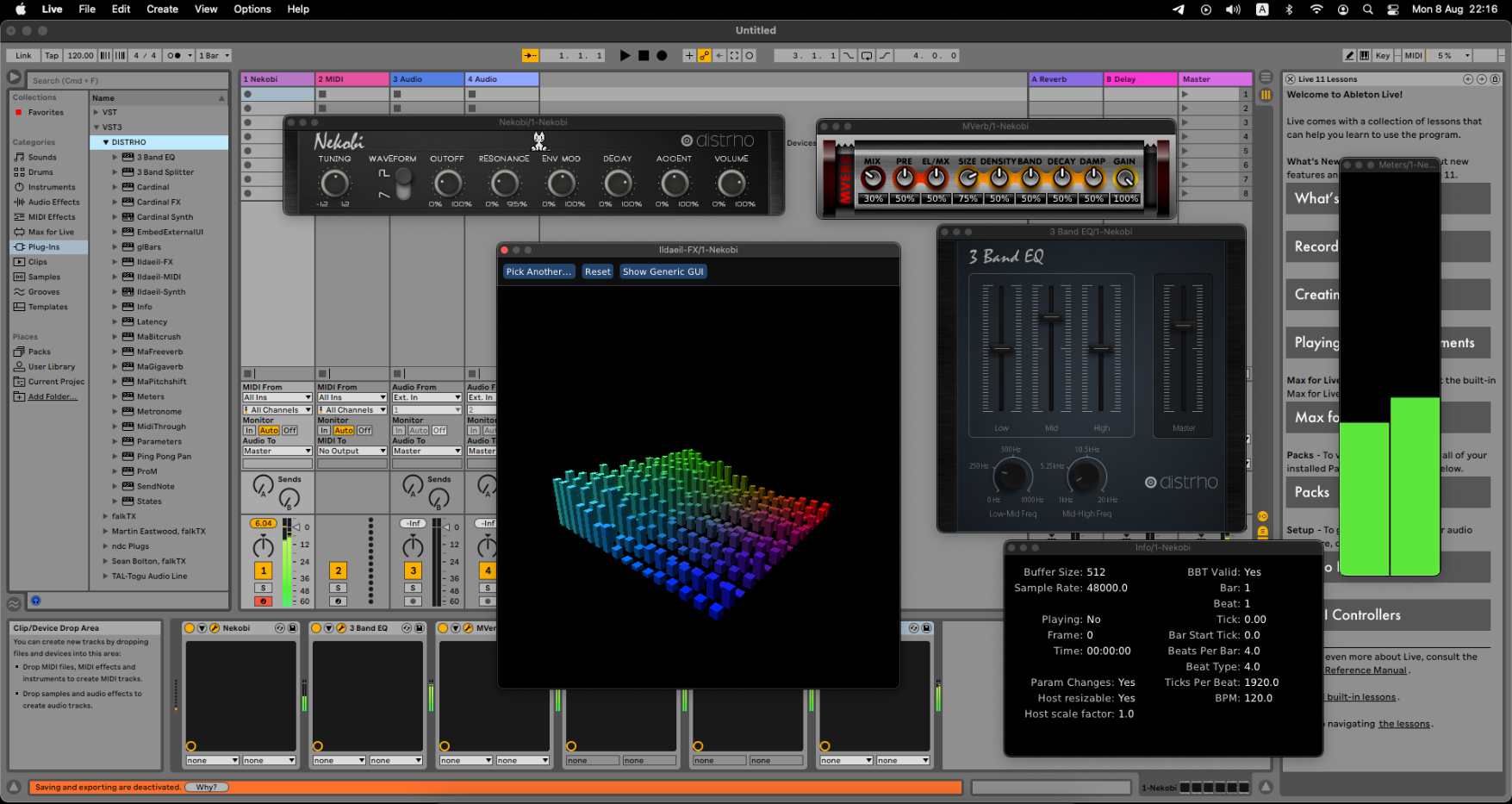This screenshot has height=804, width=1512.
Task: Toggle track 1 activator button
Action: click(264, 570)
